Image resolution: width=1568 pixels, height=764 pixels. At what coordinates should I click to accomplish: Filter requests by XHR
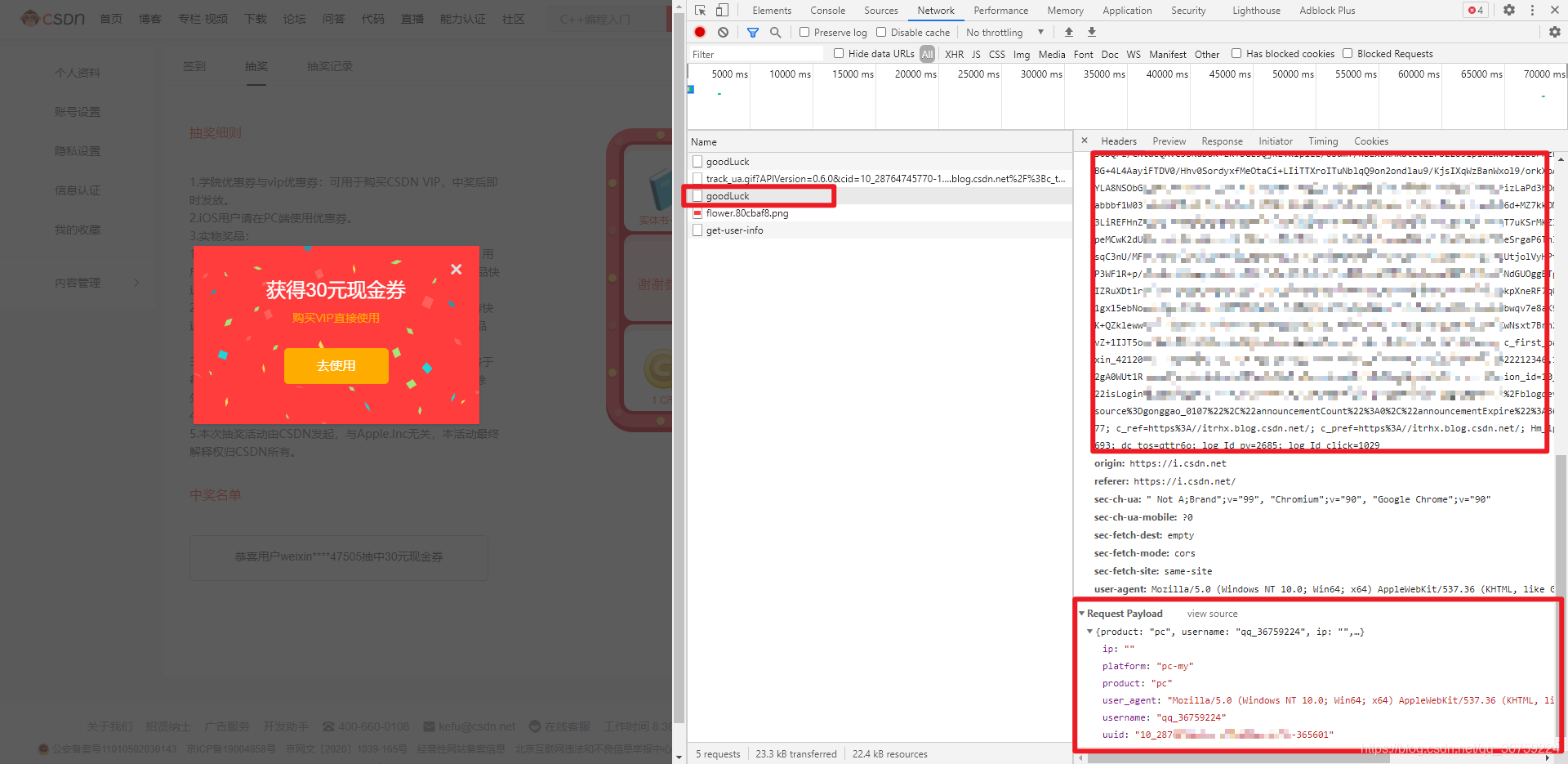[954, 54]
